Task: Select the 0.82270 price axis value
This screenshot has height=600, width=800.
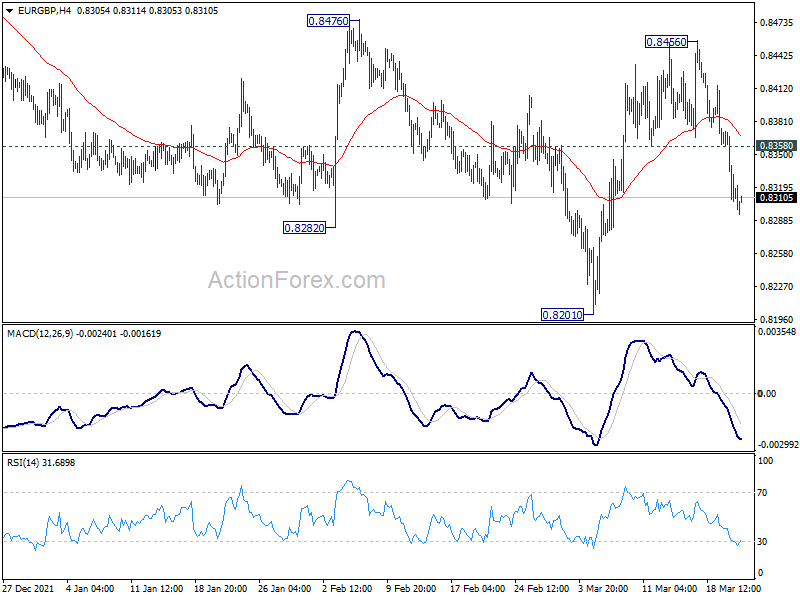Action: 777,287
